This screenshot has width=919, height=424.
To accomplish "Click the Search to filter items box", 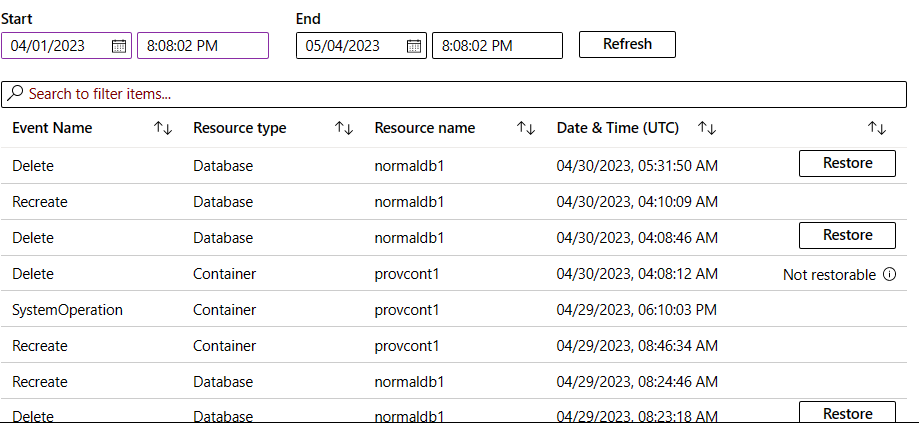I will (460, 94).
